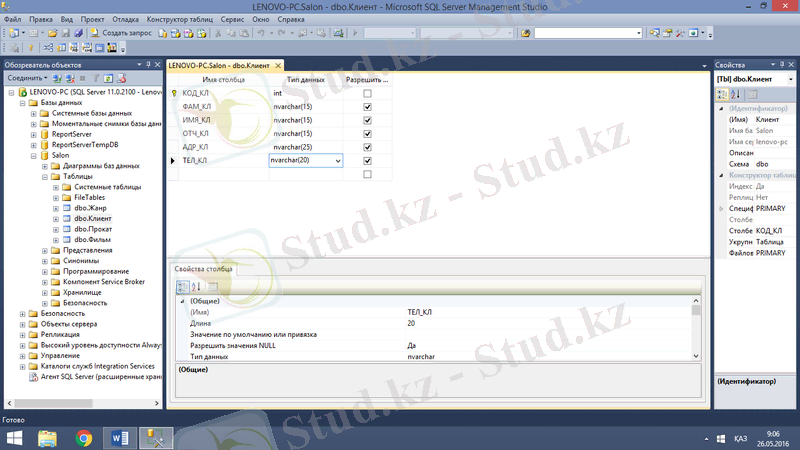Screen dimensions: 800x450
Task: Toggle allow nulls for ТЕЛ_КЛ
Action: [x=367, y=161]
